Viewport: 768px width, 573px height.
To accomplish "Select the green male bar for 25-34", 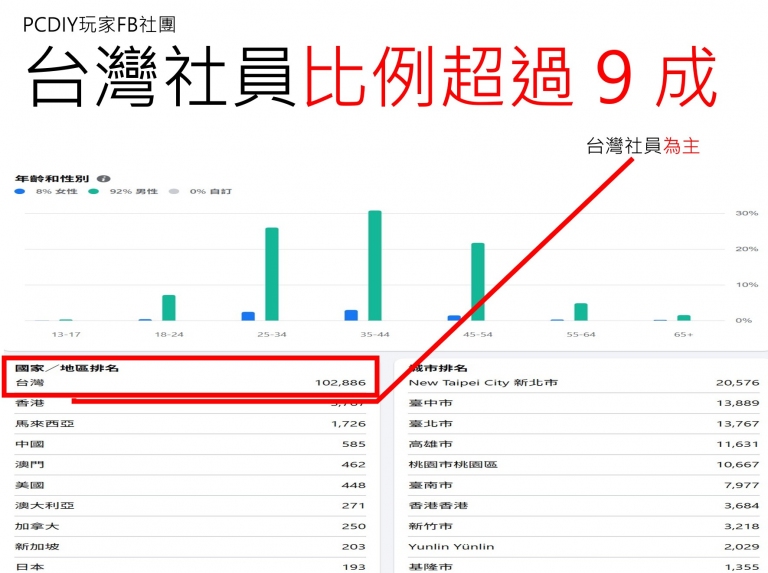I will tap(271, 274).
